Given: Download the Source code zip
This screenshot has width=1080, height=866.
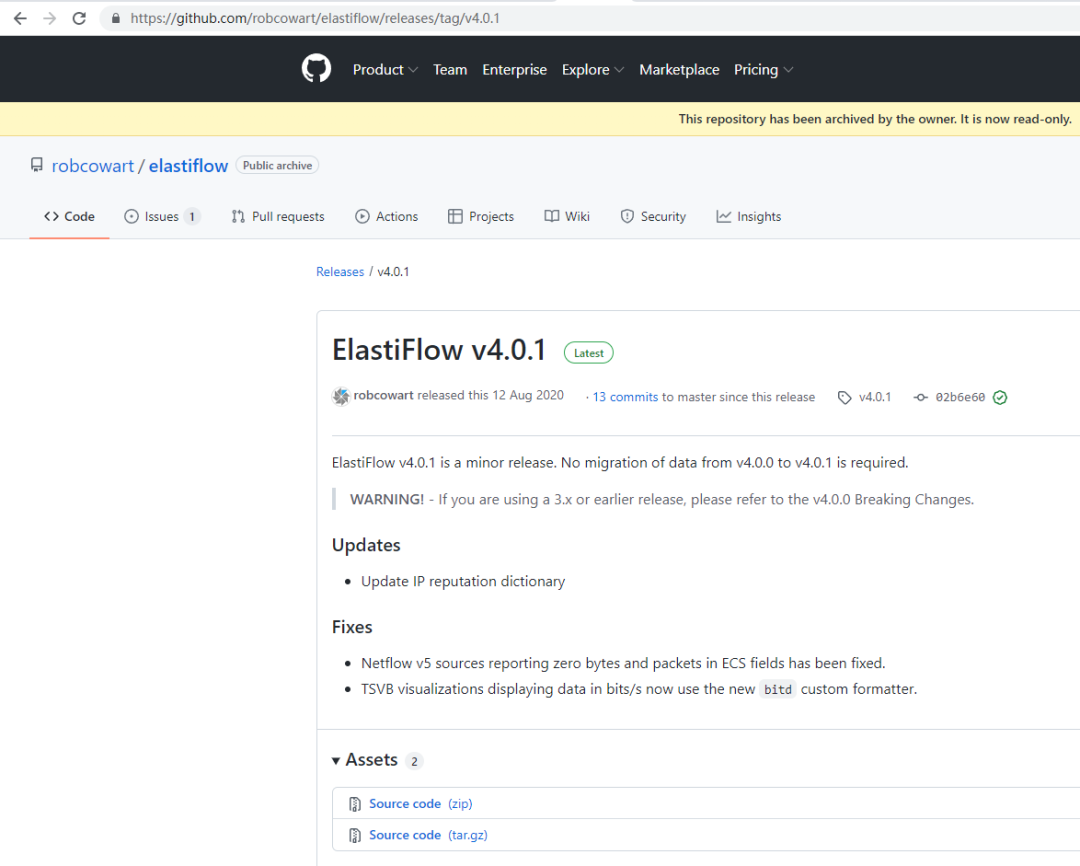Looking at the screenshot, I should (405, 803).
